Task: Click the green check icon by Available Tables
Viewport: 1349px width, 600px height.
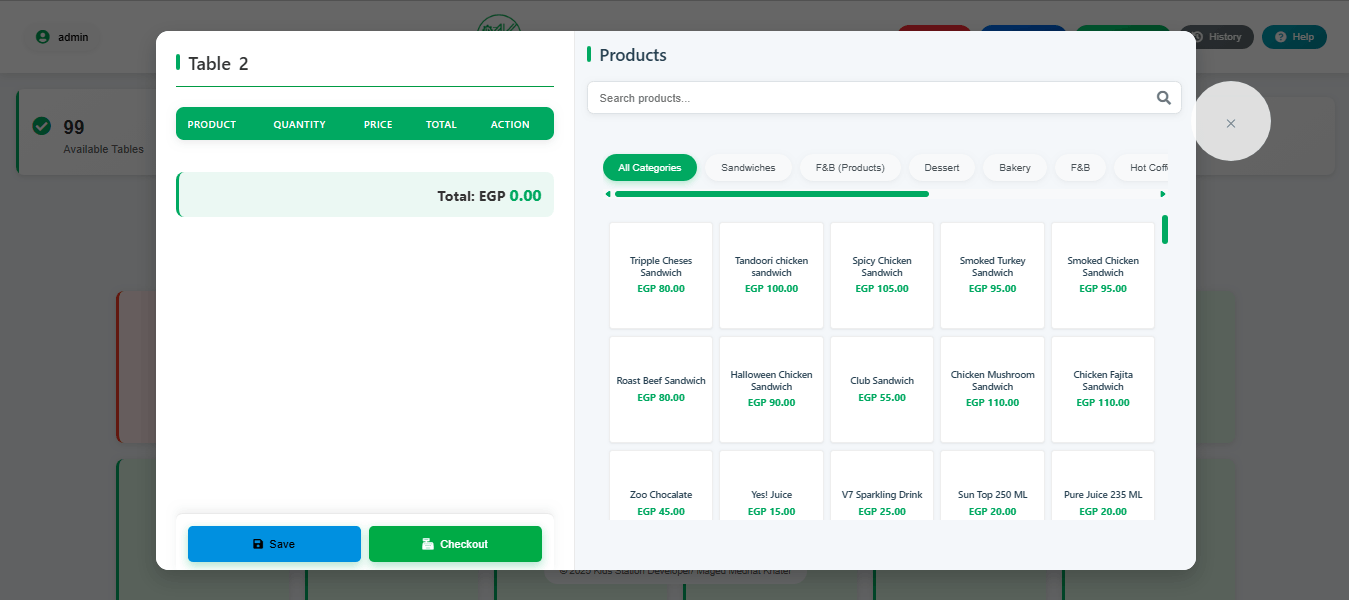Action: (x=42, y=126)
